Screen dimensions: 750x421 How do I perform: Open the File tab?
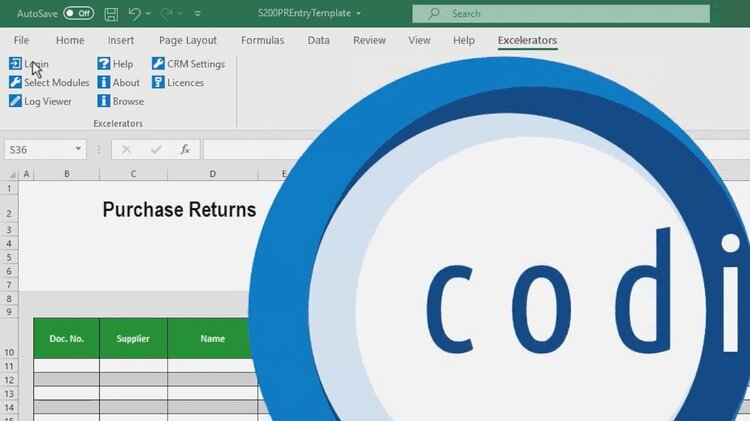[21, 40]
